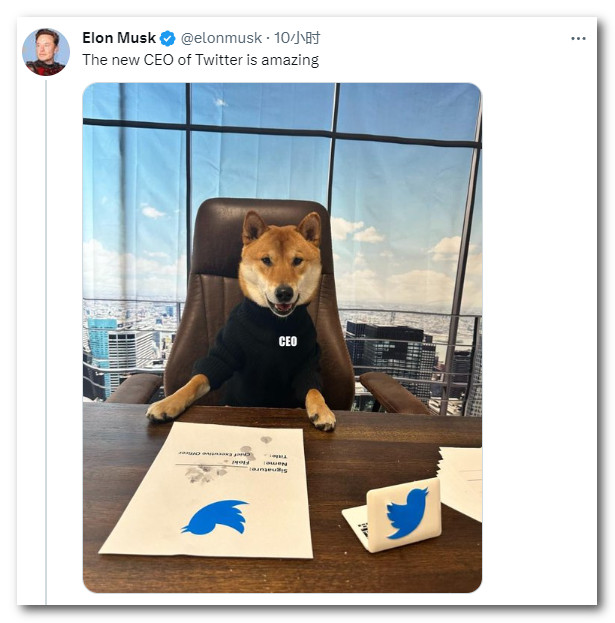
Task: Click the stack of papers at the desk edge
Action: point(461,482)
